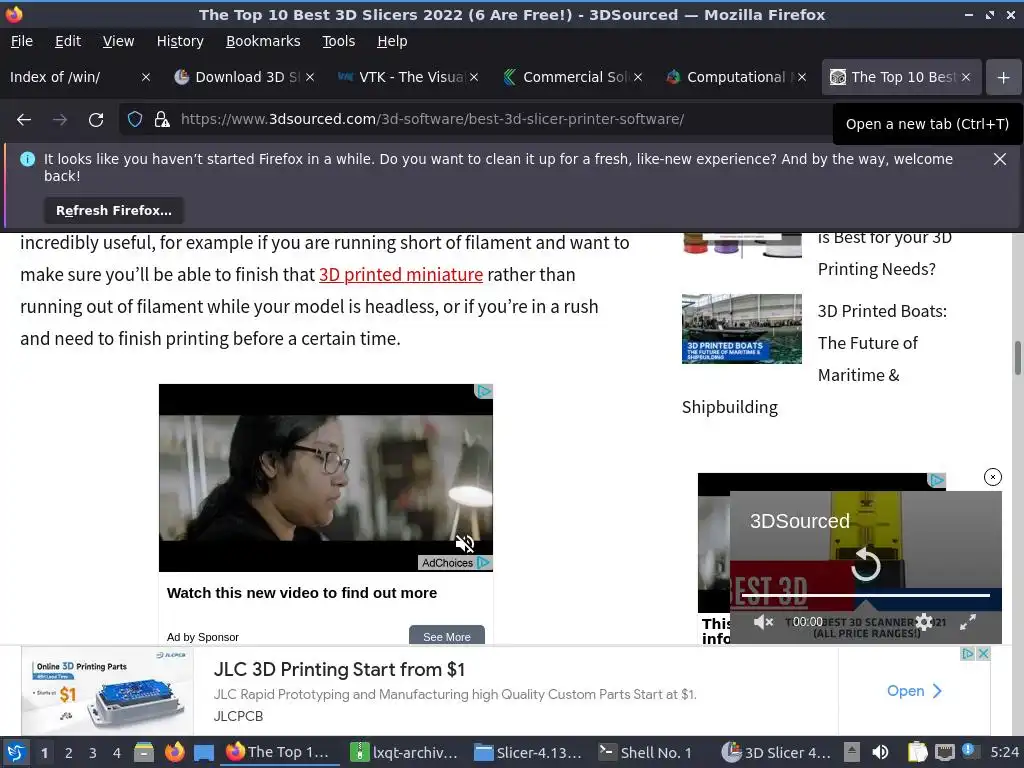Open the File menu
1024x768 pixels.
pos(22,41)
